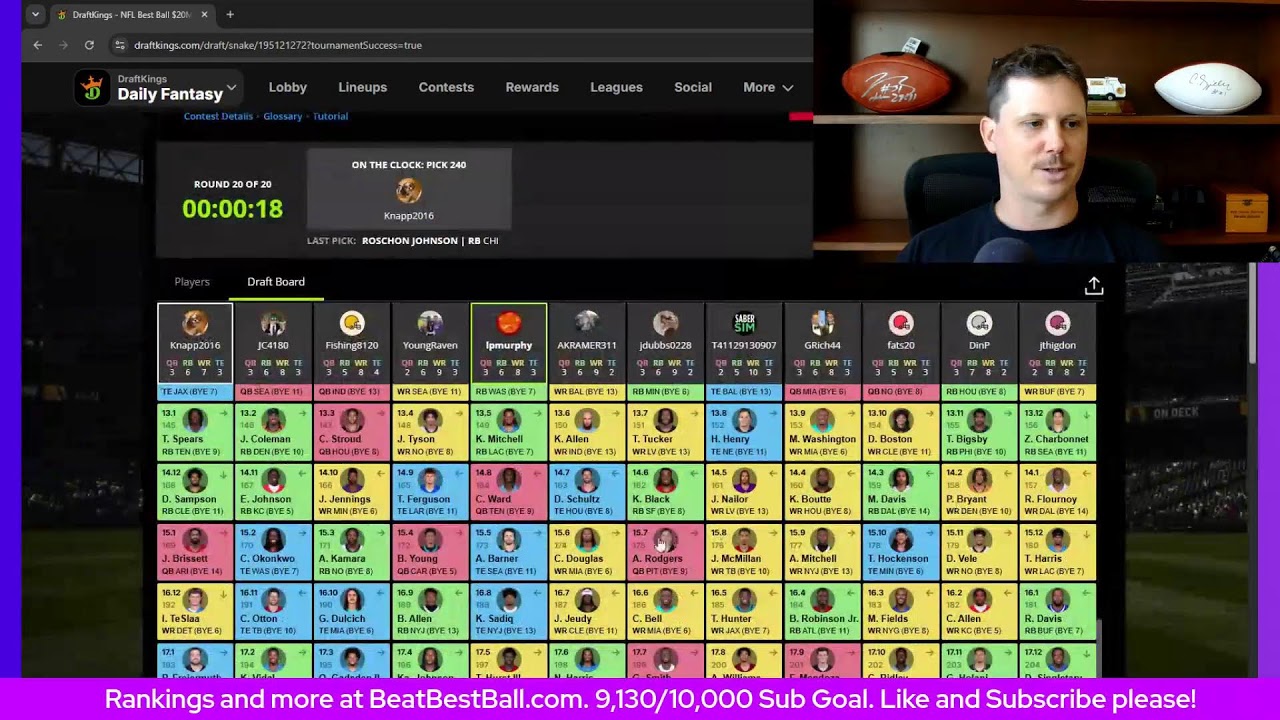Click K. Boutte pick 14.4 card
This screenshot has height=720, width=1280.
pyautogui.click(x=822, y=491)
